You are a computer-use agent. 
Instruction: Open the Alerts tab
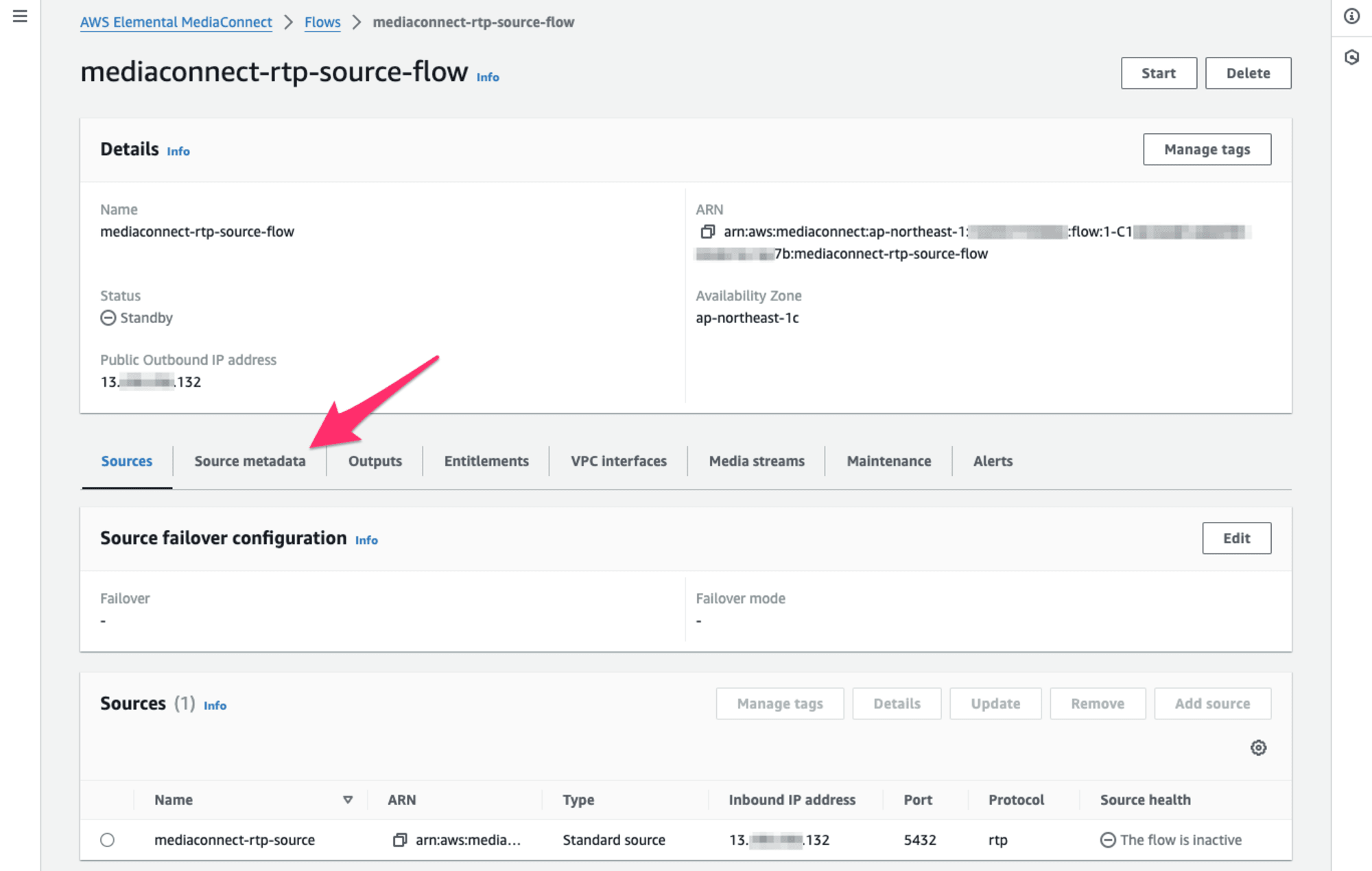pos(993,461)
